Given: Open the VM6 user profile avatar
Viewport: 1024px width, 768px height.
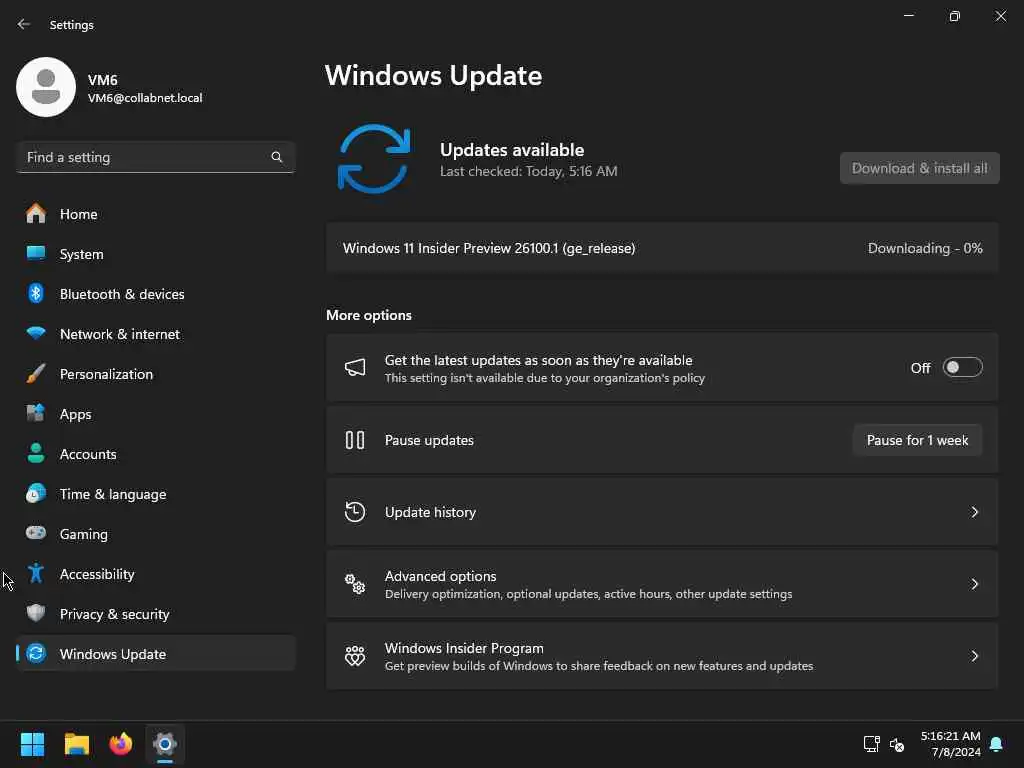Looking at the screenshot, I should [x=46, y=87].
